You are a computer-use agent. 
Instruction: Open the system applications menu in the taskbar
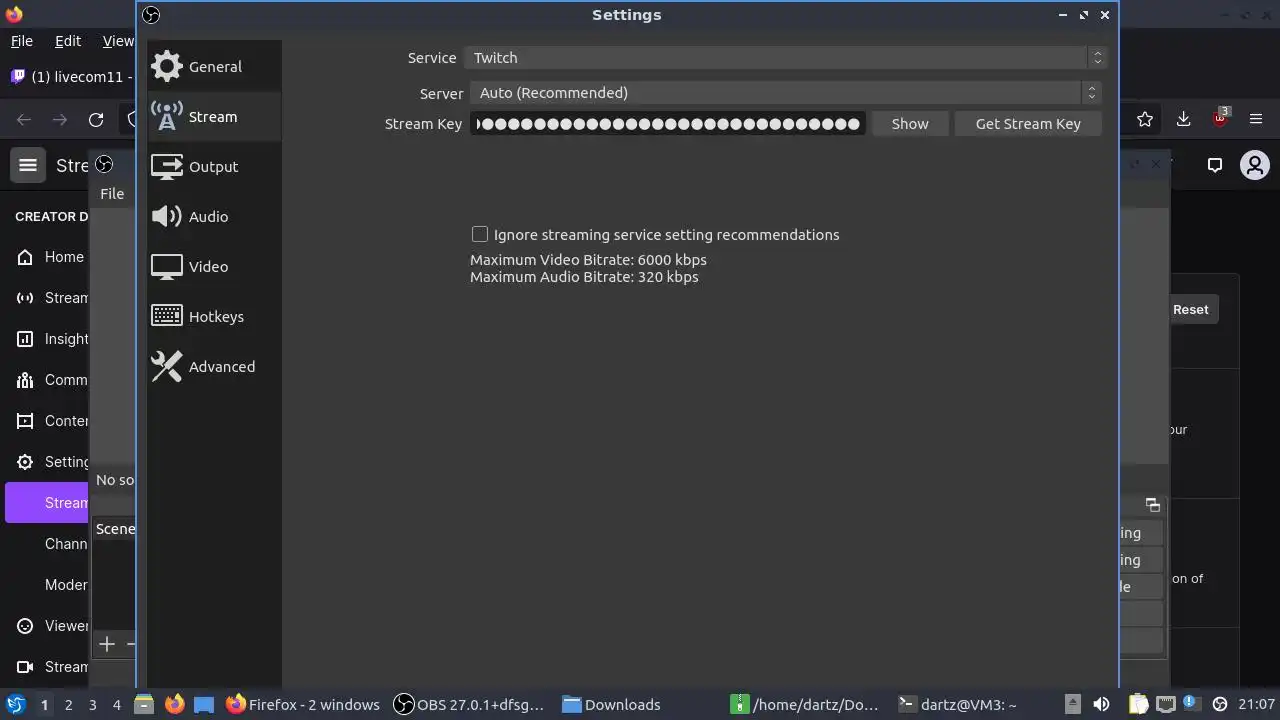(x=15, y=704)
